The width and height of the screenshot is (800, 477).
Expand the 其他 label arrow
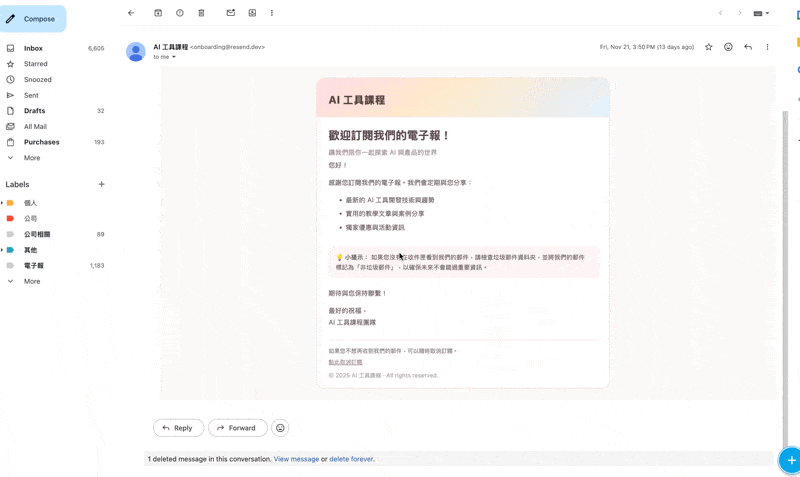(x=2, y=250)
